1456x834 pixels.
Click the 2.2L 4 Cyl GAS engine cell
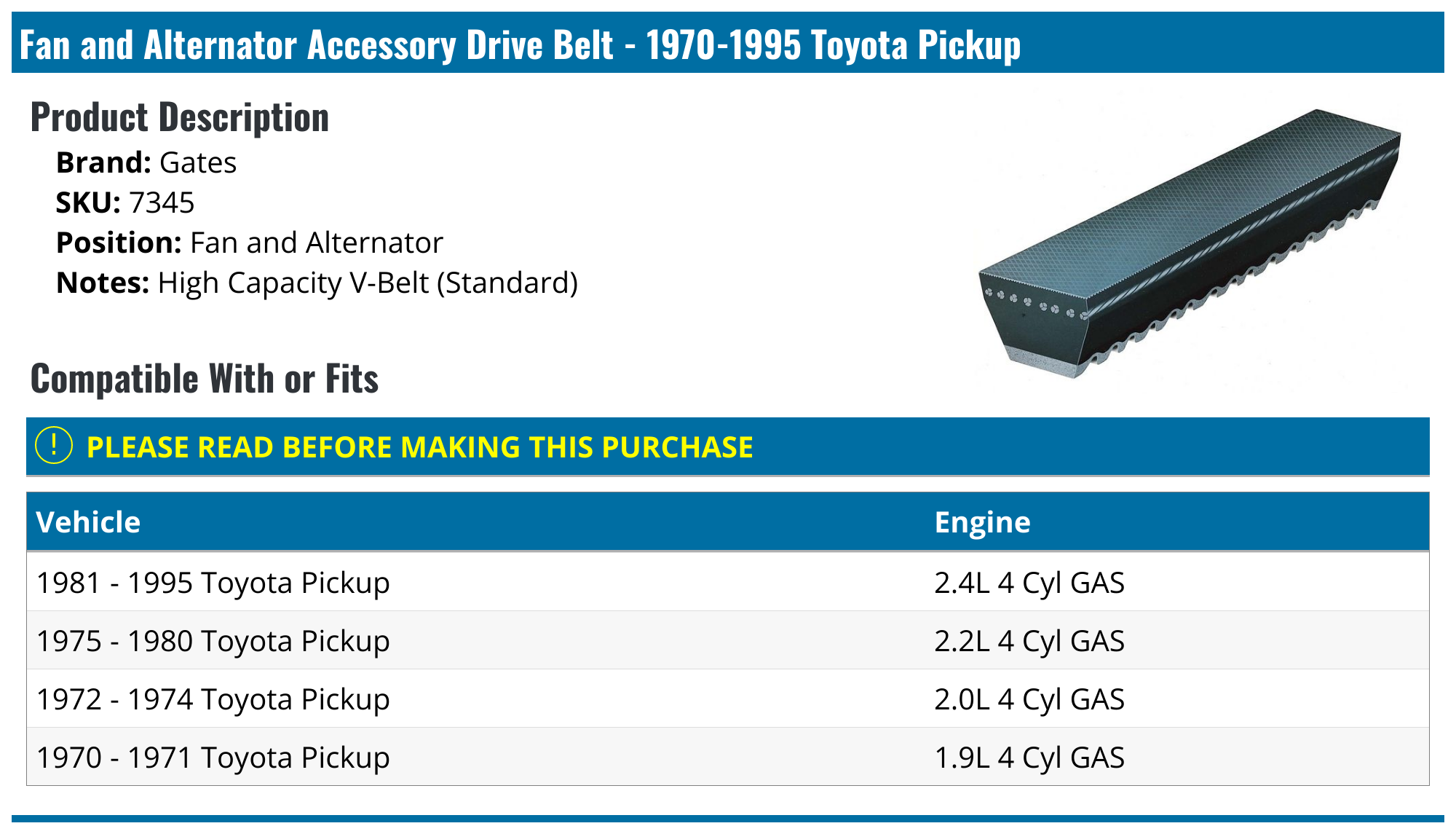[x=1029, y=641]
